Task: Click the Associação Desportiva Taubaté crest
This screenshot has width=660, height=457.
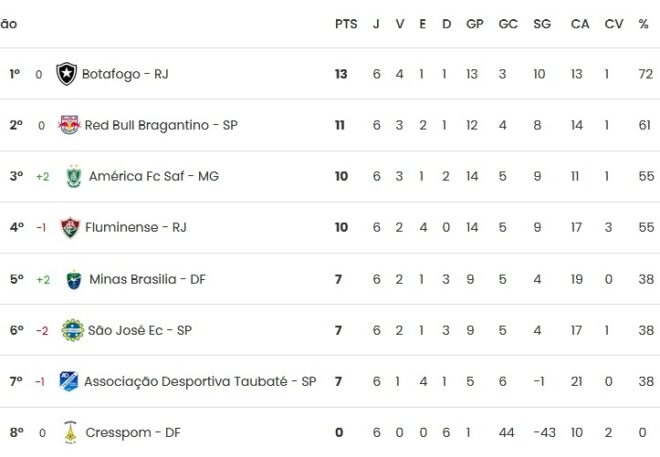Action: coord(68,381)
